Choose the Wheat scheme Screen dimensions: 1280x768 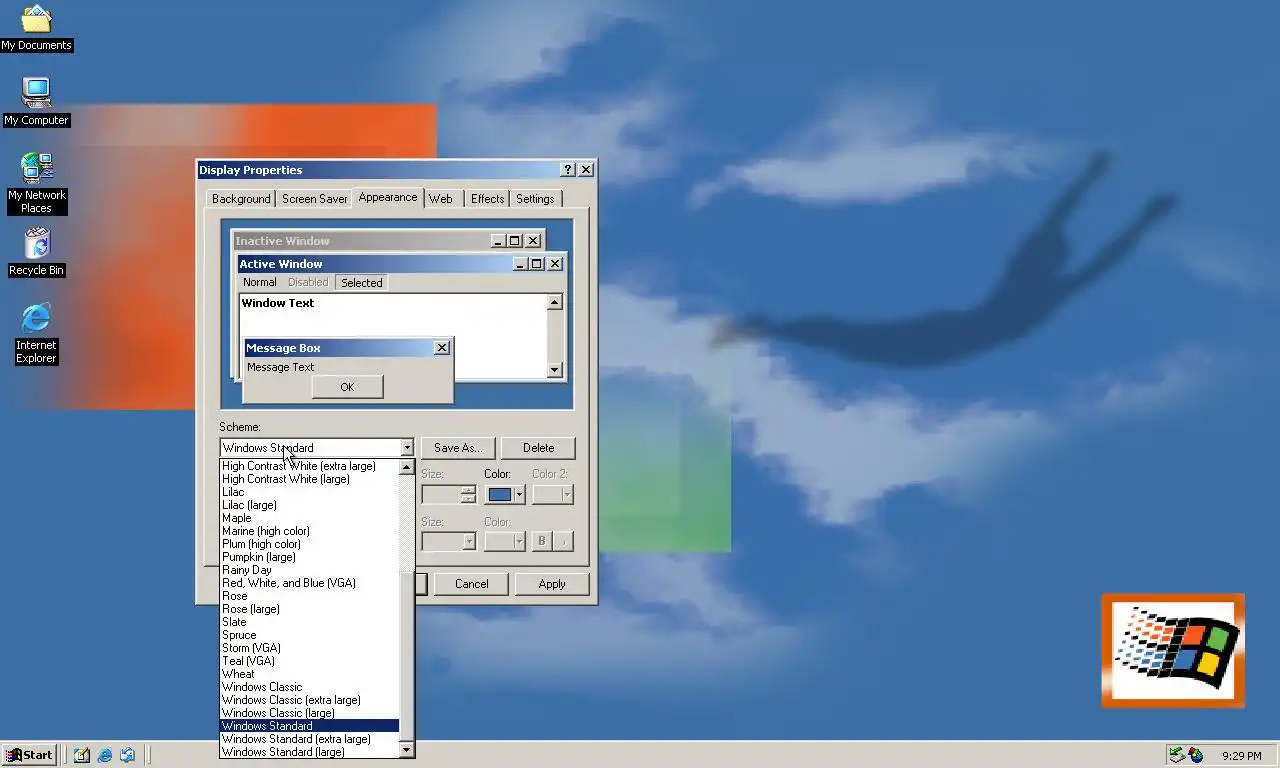coord(310,674)
